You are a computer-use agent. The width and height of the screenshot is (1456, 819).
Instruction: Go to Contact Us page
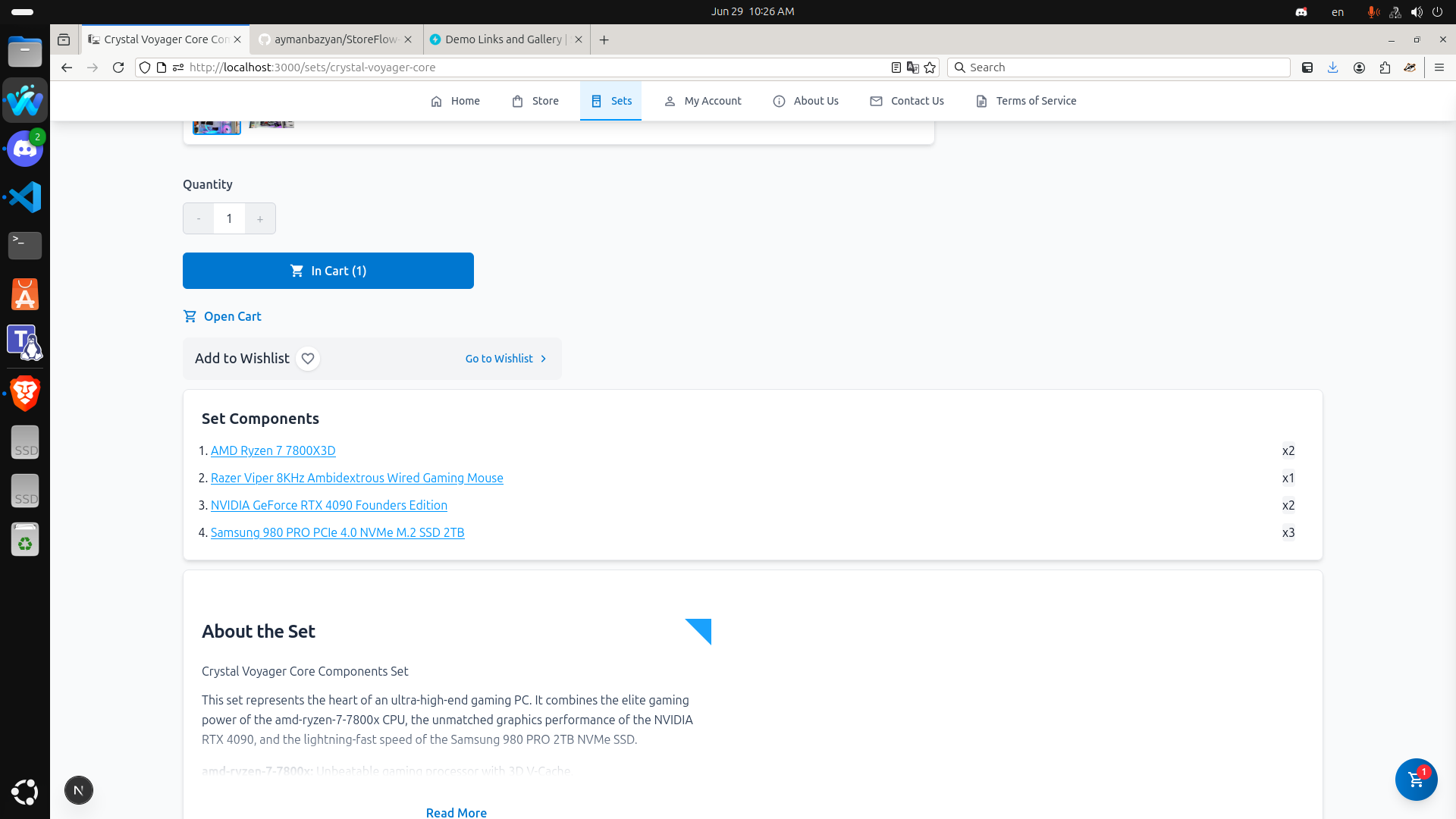[907, 101]
